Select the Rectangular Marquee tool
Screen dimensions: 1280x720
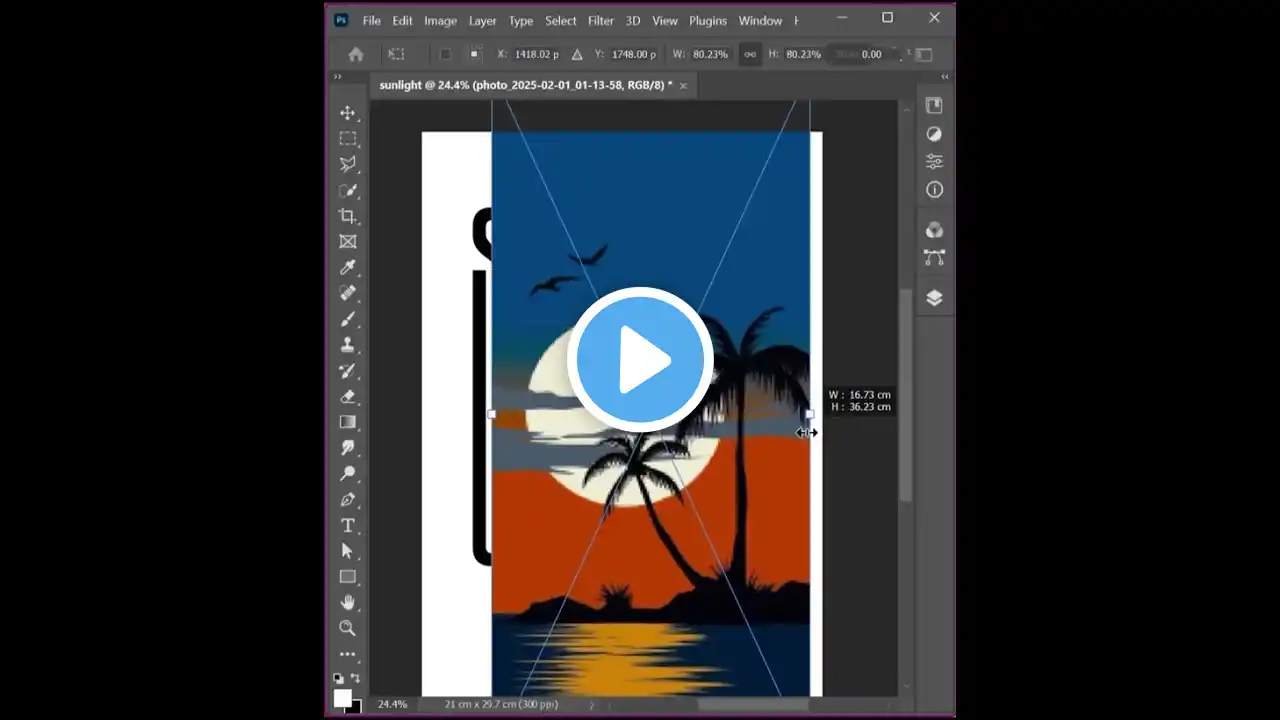(347, 139)
